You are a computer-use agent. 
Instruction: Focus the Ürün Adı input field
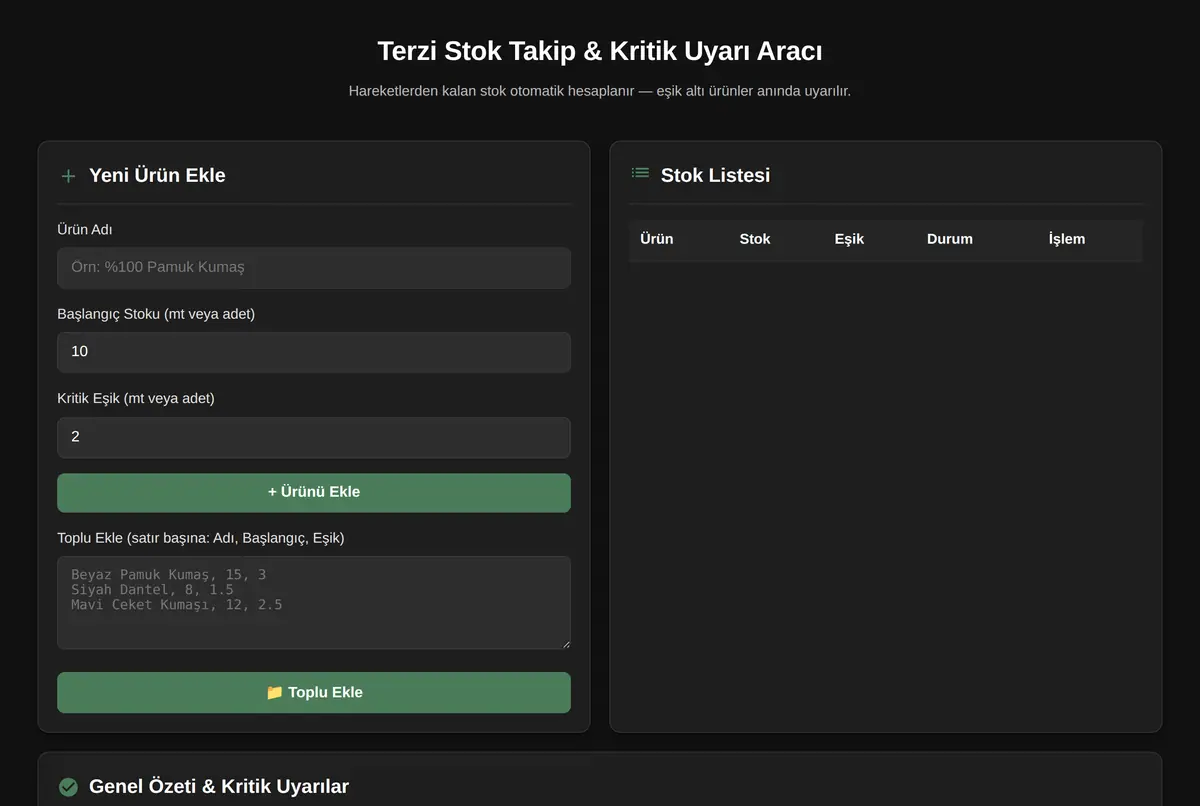[x=314, y=268]
